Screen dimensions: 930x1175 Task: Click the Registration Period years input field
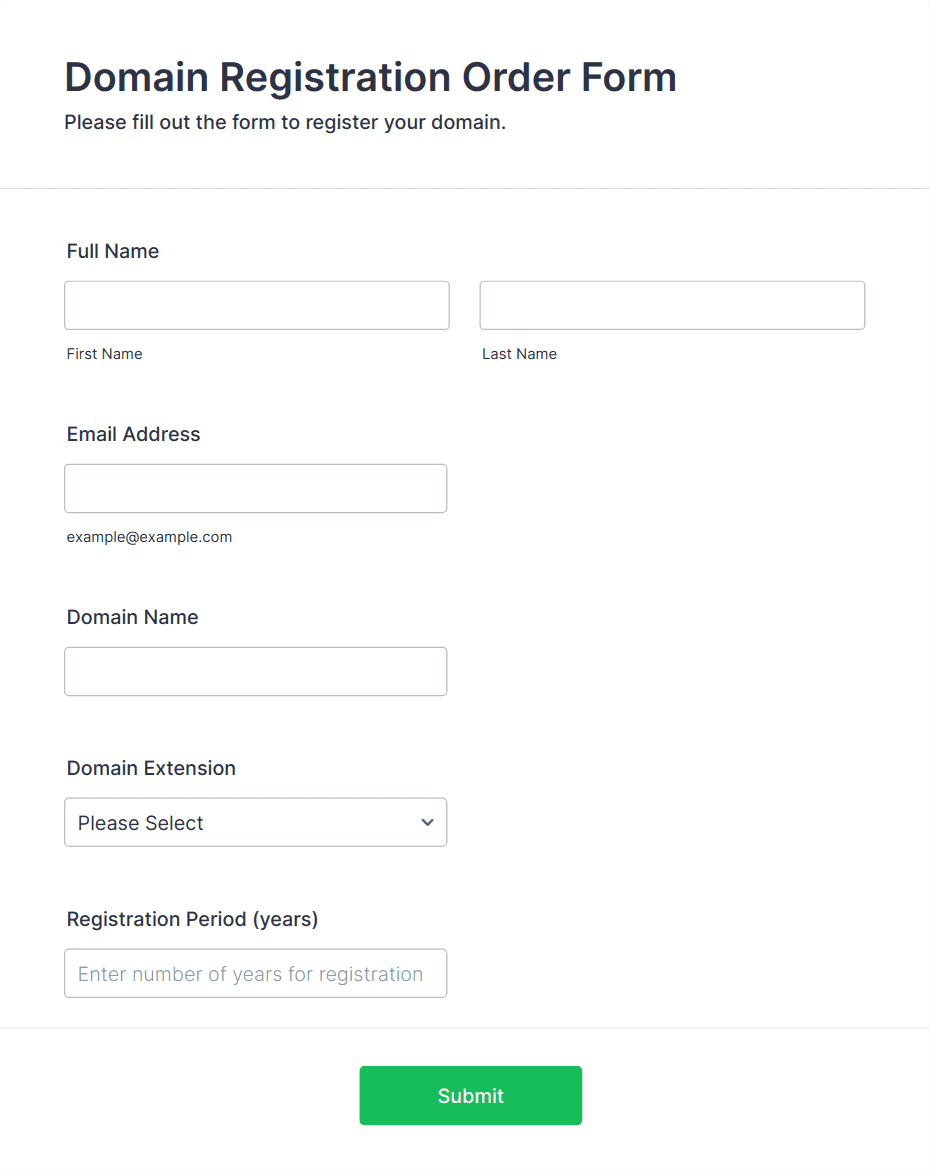pos(256,973)
